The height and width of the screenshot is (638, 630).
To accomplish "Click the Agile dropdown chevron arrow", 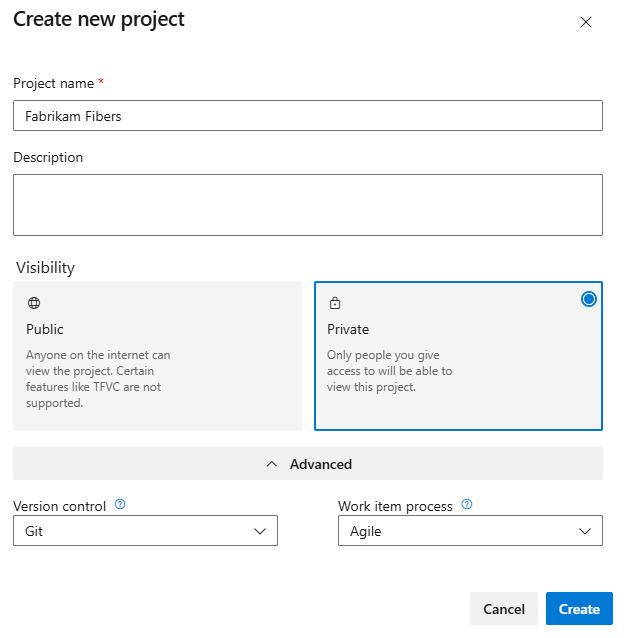I will [x=585, y=531].
